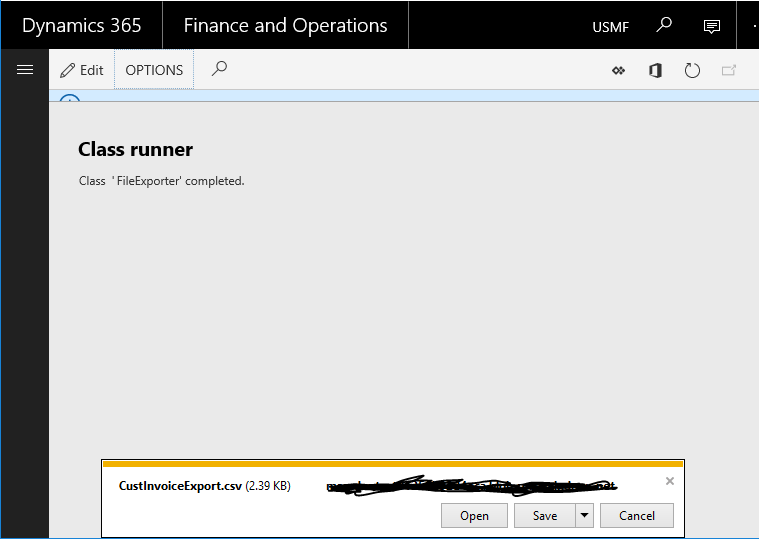
Task: Click the search magnifier in the top header
Action: (x=664, y=26)
